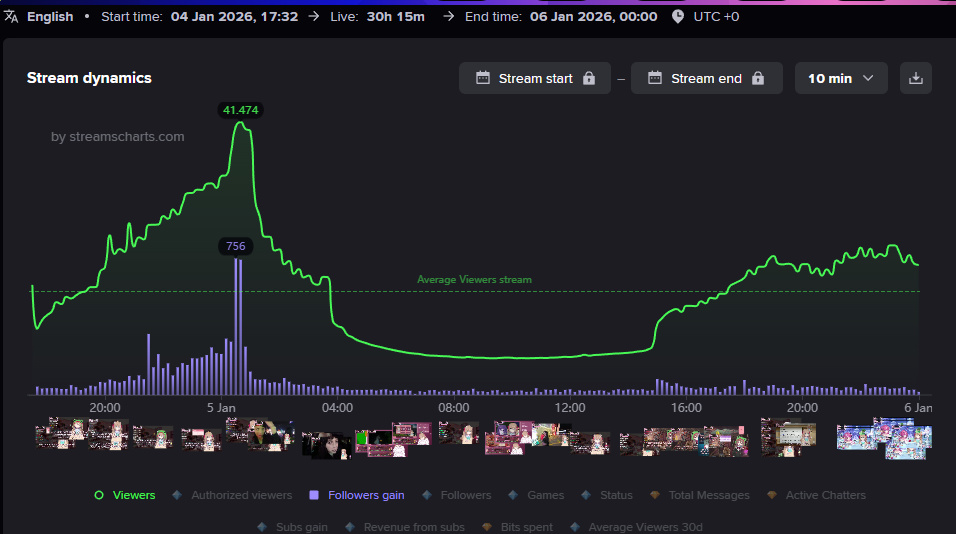
Task: Click the Stream start date button
Action: tap(535, 78)
